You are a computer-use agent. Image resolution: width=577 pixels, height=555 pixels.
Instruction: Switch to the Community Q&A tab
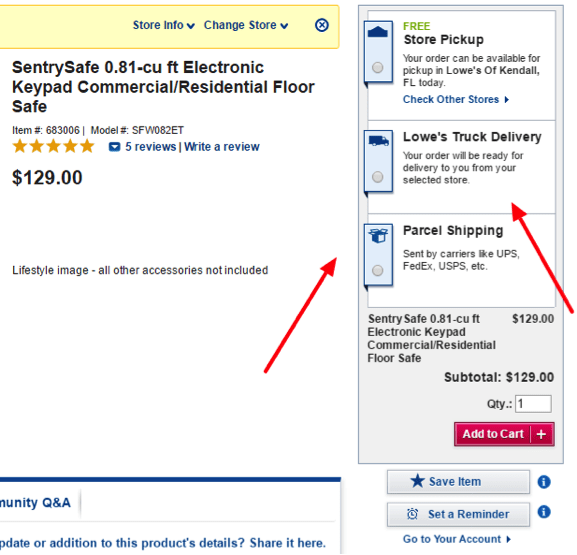point(35,503)
